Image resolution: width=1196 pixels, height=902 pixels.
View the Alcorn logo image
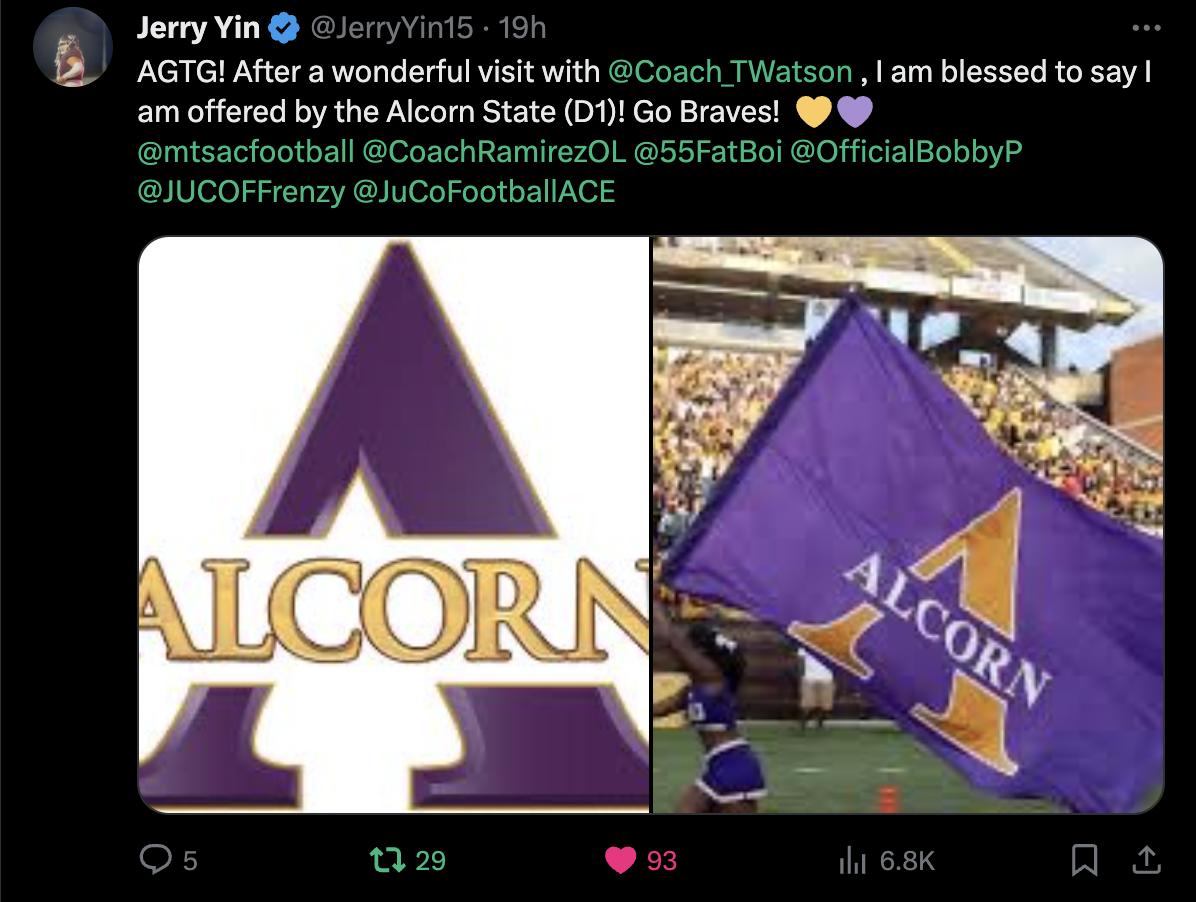point(394,525)
